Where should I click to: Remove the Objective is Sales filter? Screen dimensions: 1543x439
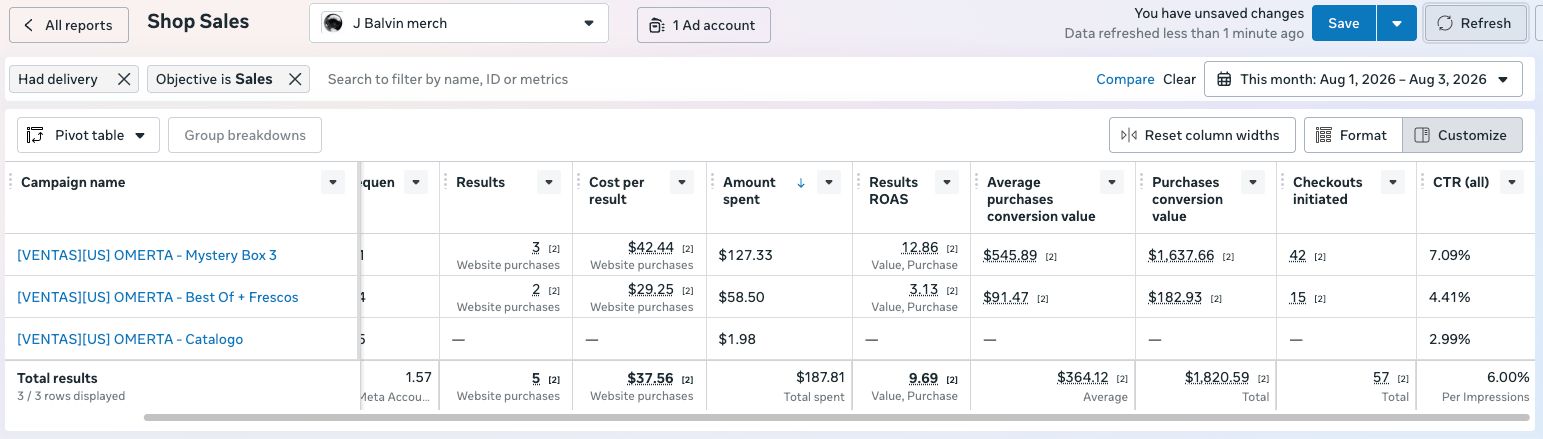pyautogui.click(x=294, y=79)
